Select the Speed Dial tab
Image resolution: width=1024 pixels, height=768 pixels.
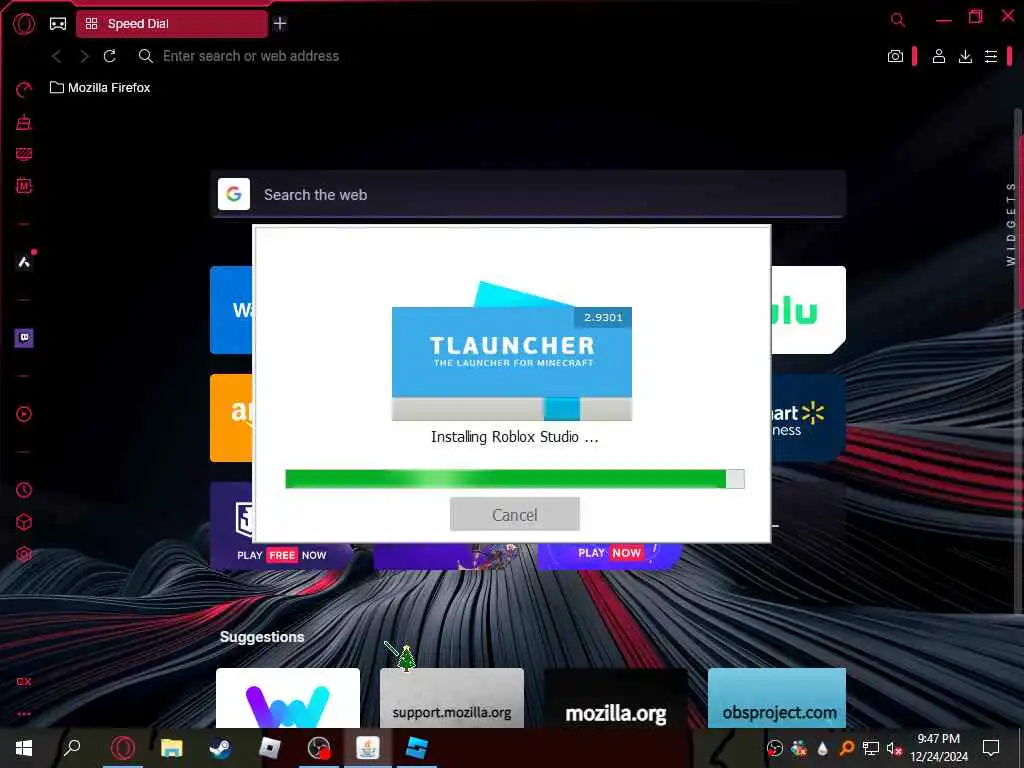[x=172, y=24]
